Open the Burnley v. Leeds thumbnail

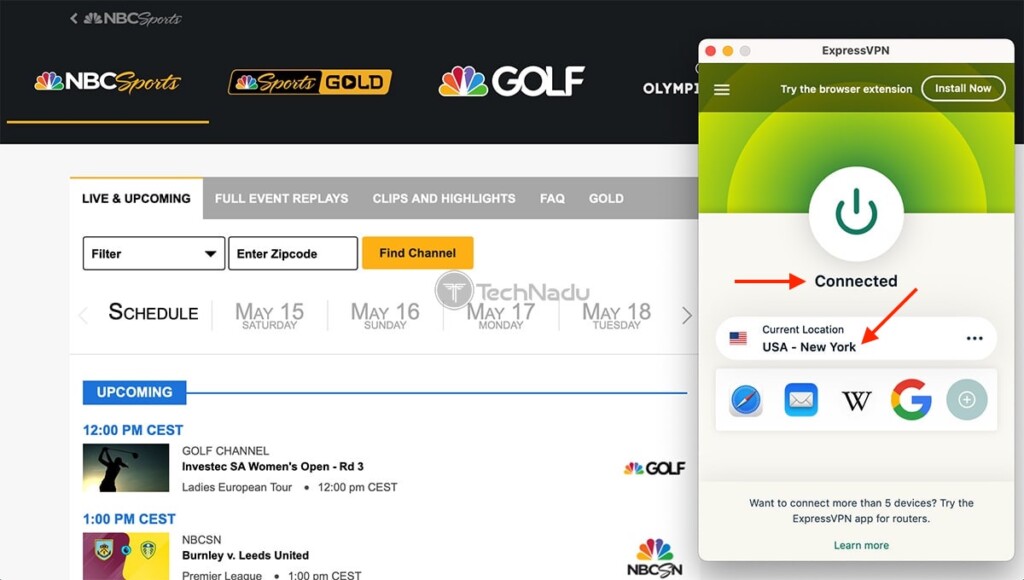pos(126,556)
